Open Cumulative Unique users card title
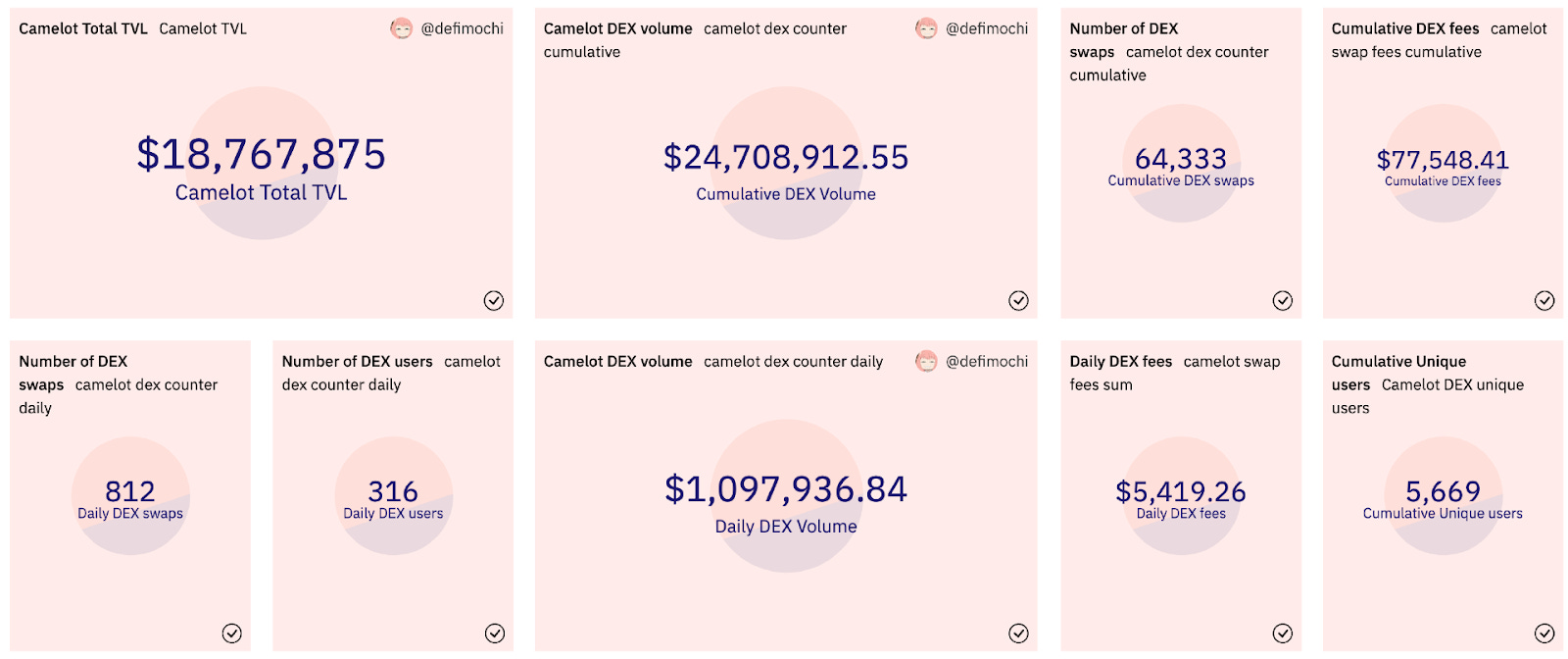Viewport: 1568px width, 659px height. (x=1398, y=373)
